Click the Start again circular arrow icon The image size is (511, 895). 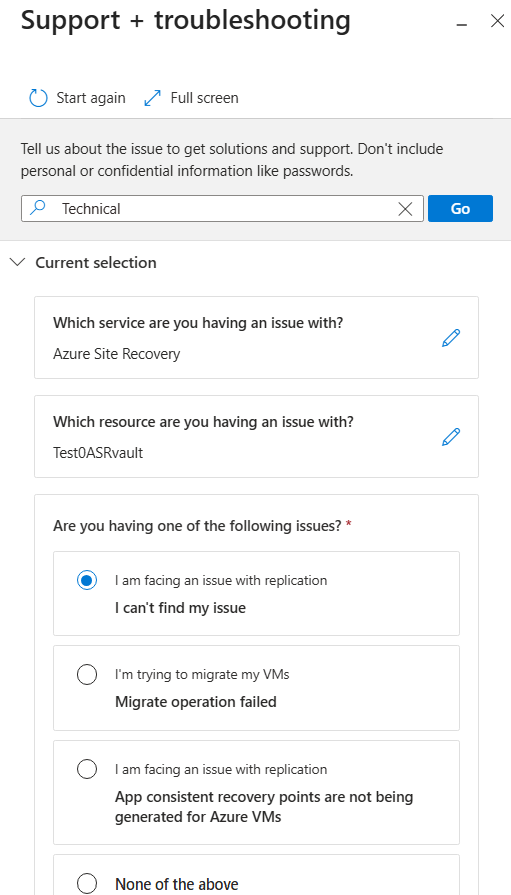point(38,98)
